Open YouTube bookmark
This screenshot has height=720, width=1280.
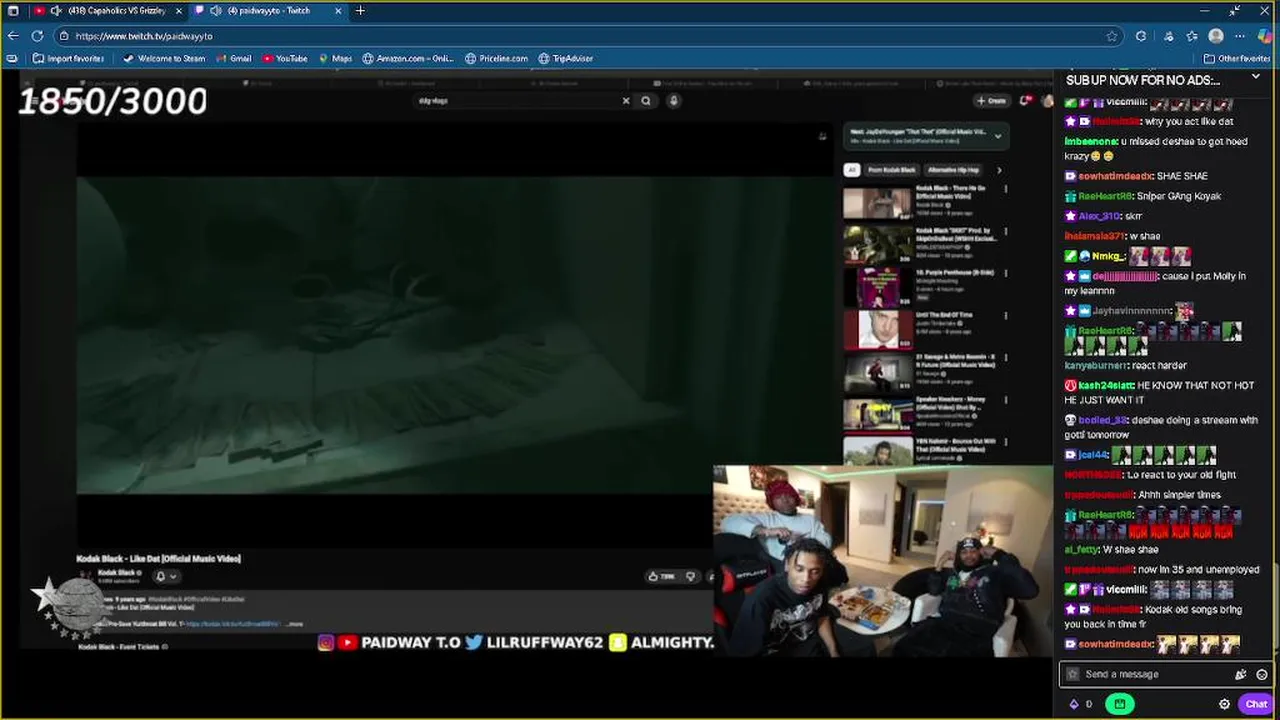(x=285, y=59)
